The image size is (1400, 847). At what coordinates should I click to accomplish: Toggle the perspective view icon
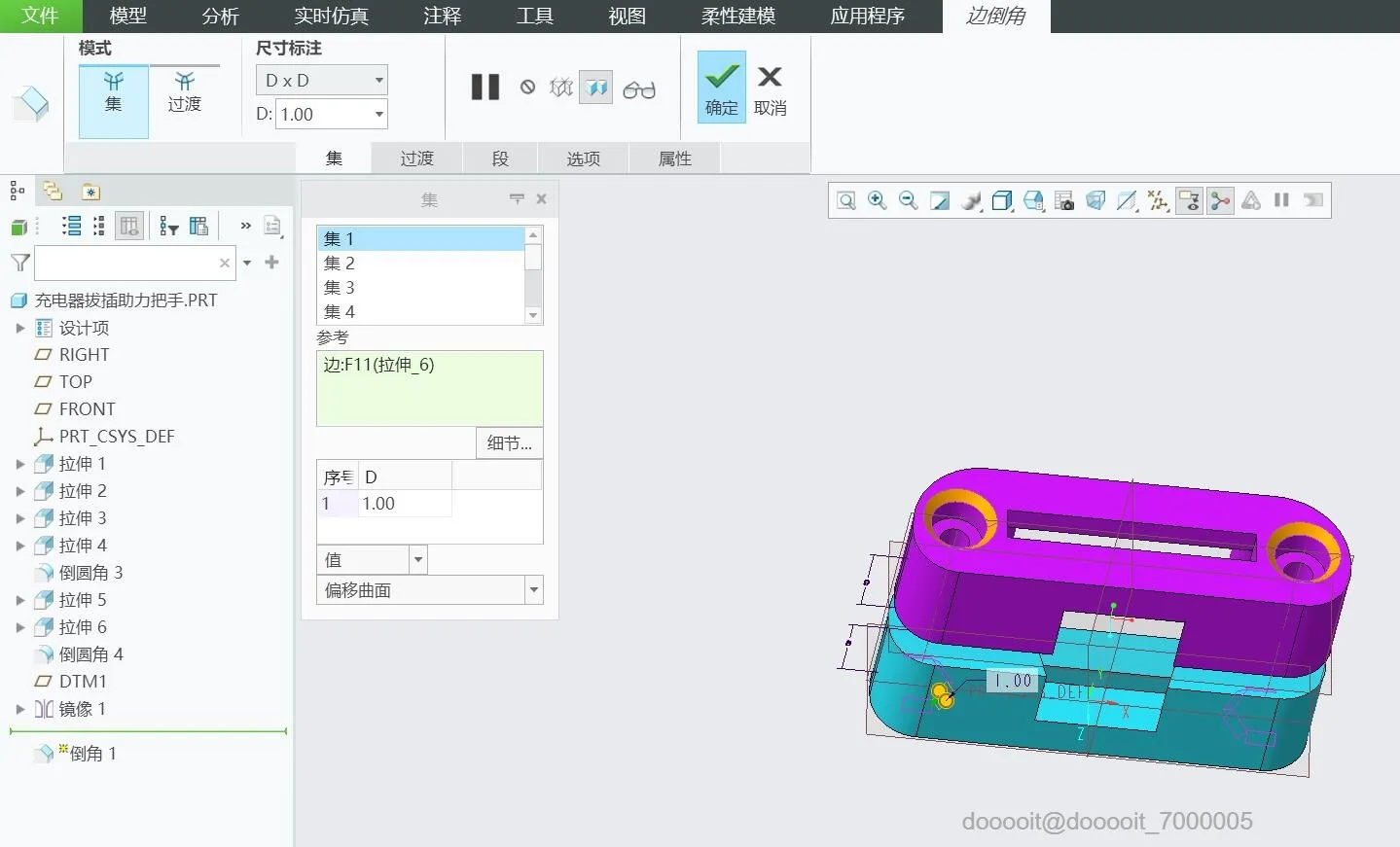1095,200
